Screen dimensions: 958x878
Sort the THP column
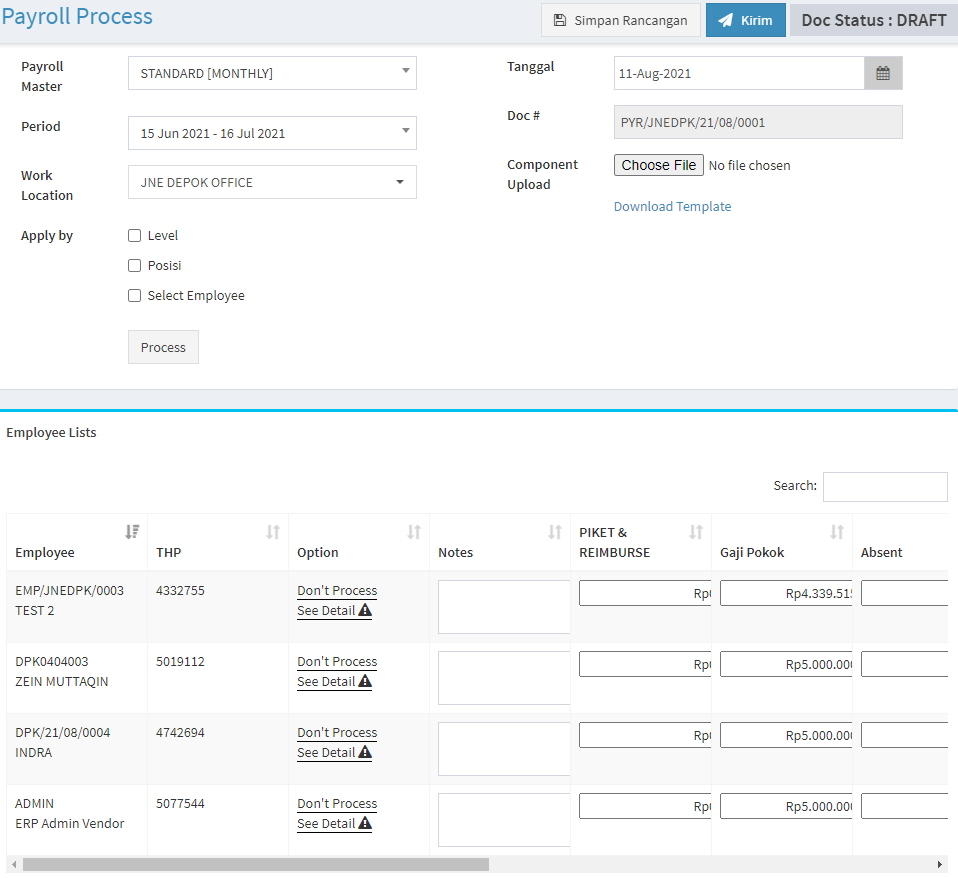pos(273,532)
